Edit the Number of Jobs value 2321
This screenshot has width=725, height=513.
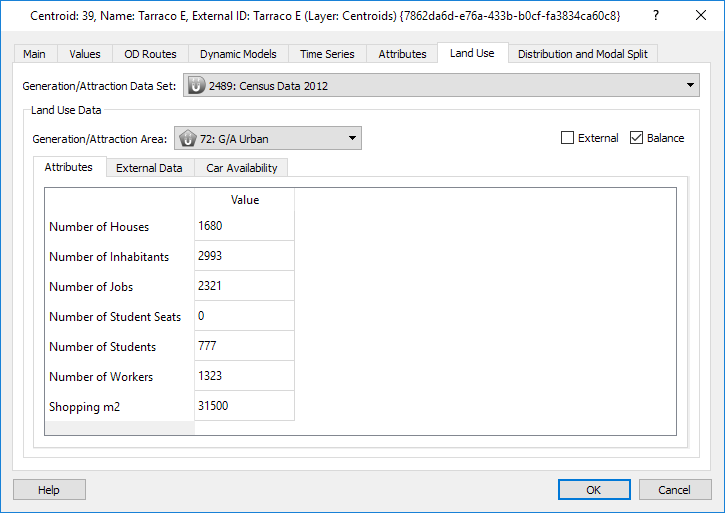(244, 286)
